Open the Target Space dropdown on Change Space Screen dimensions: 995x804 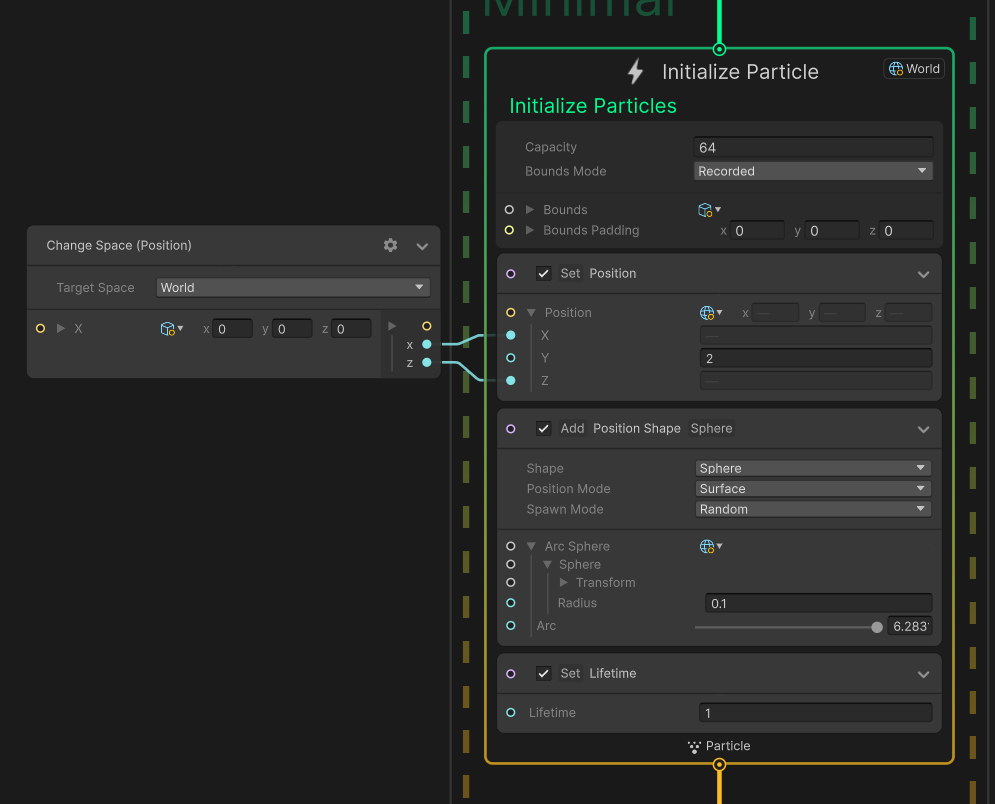click(292, 287)
